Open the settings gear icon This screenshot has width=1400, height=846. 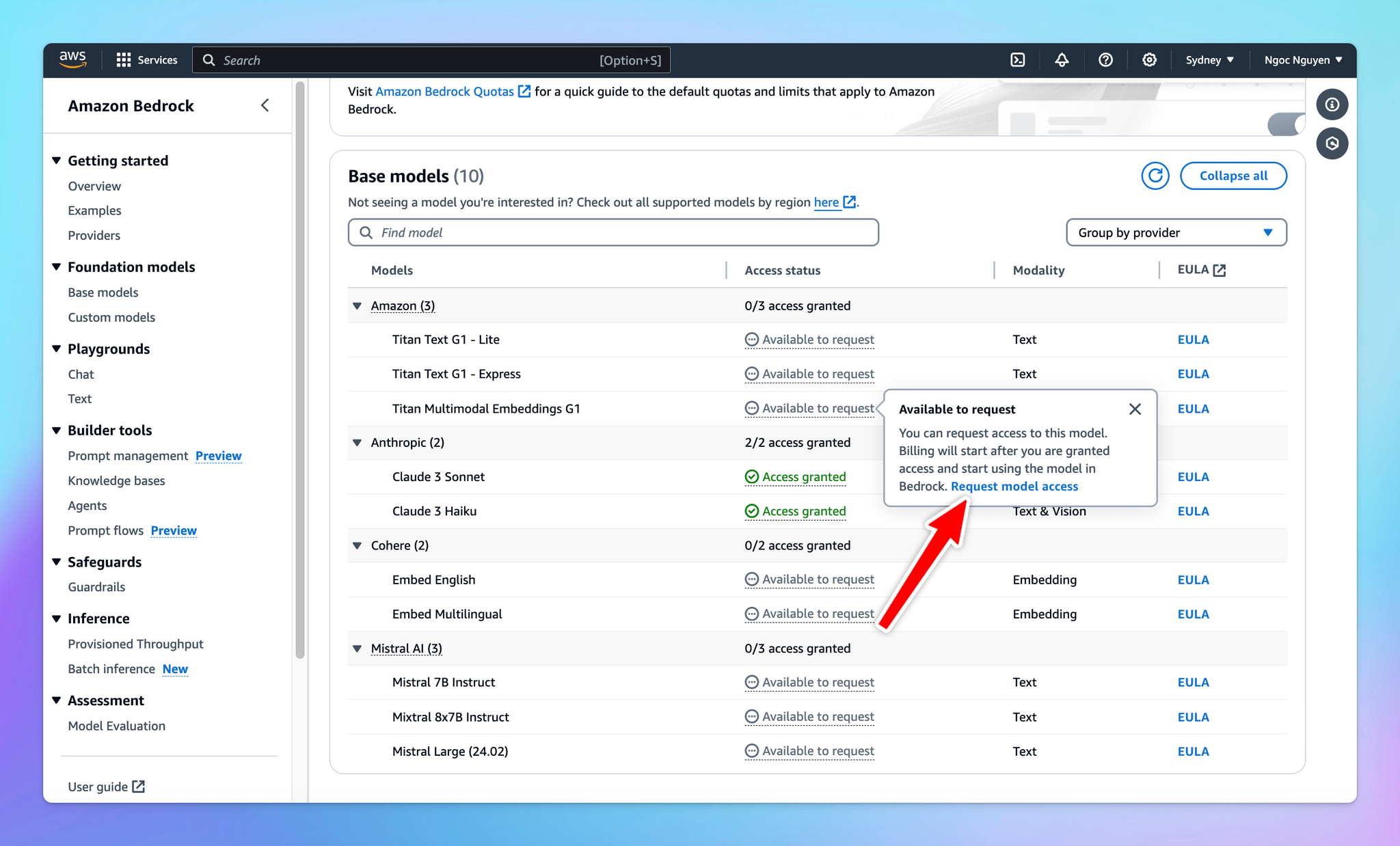(1149, 60)
